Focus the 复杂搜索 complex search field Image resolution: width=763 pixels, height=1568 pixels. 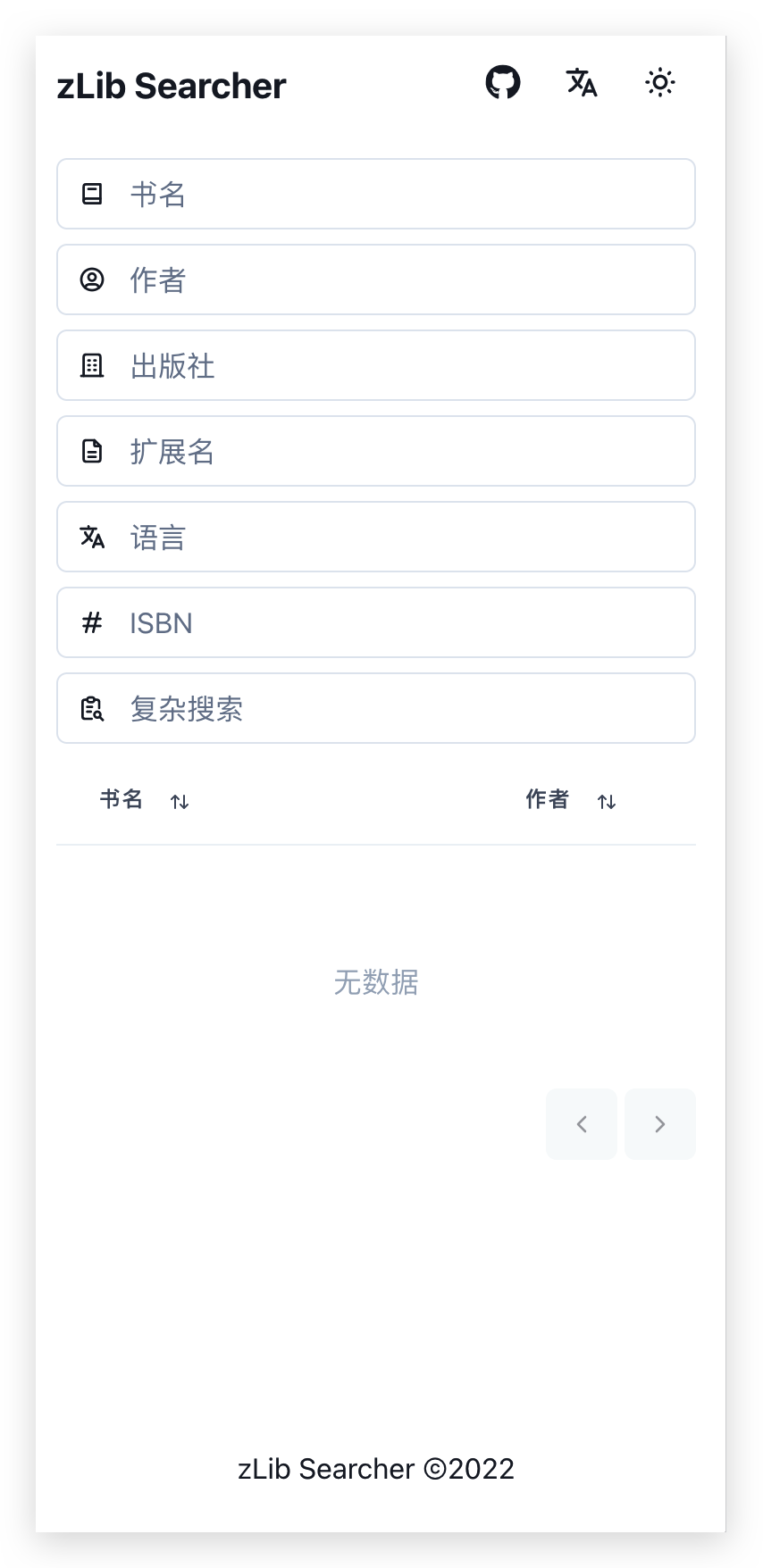tap(376, 708)
